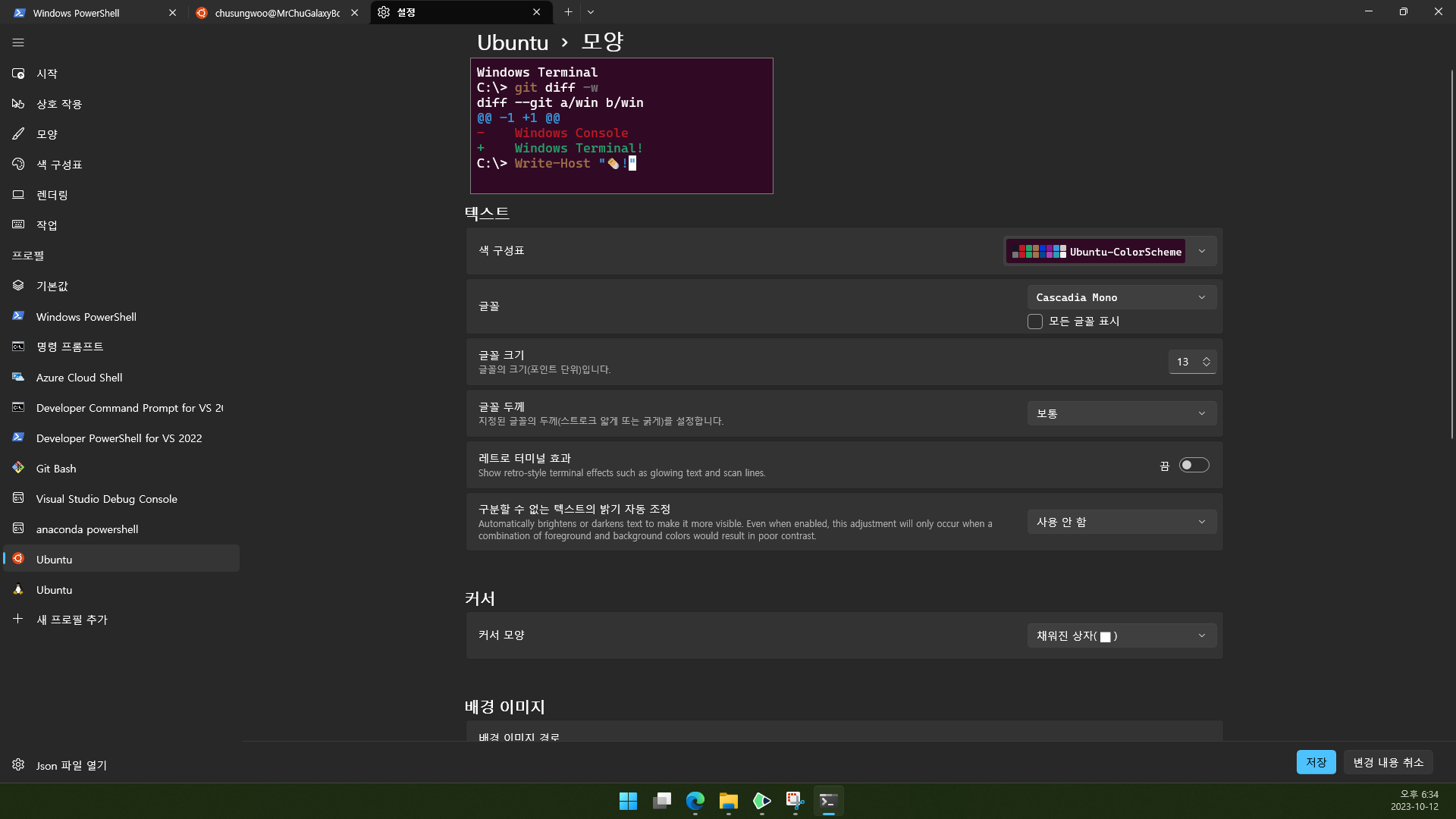Click the Json 파일 열기 link
Viewport: 1456px width, 819px height.
click(x=71, y=765)
